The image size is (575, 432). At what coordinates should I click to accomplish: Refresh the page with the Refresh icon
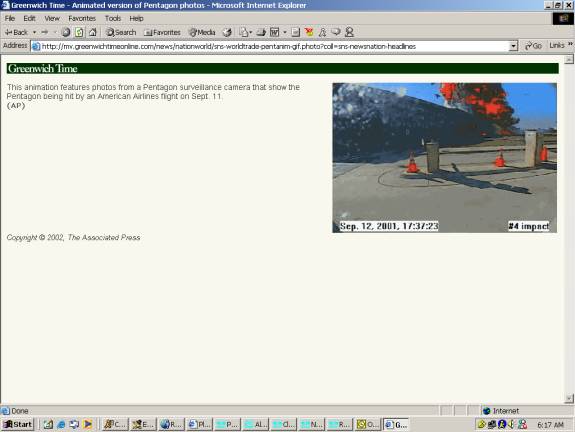click(79, 32)
